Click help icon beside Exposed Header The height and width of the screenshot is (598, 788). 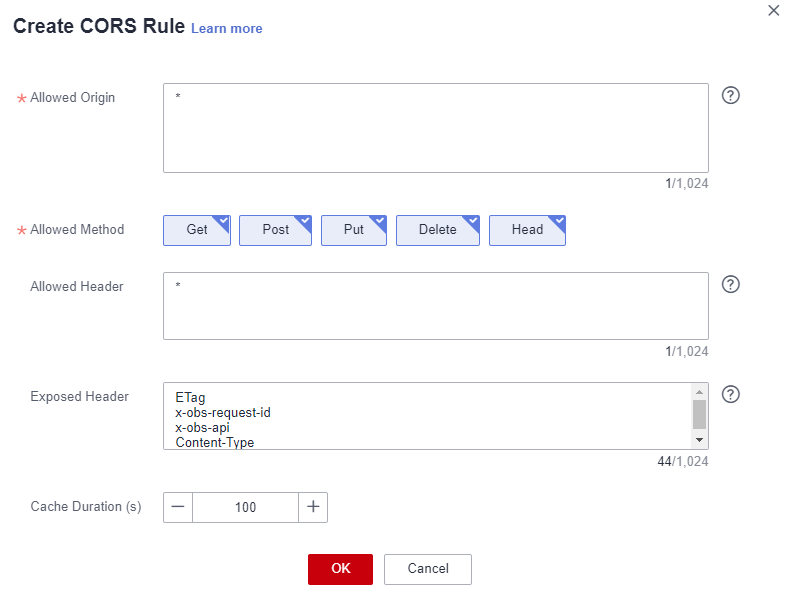pos(730,394)
